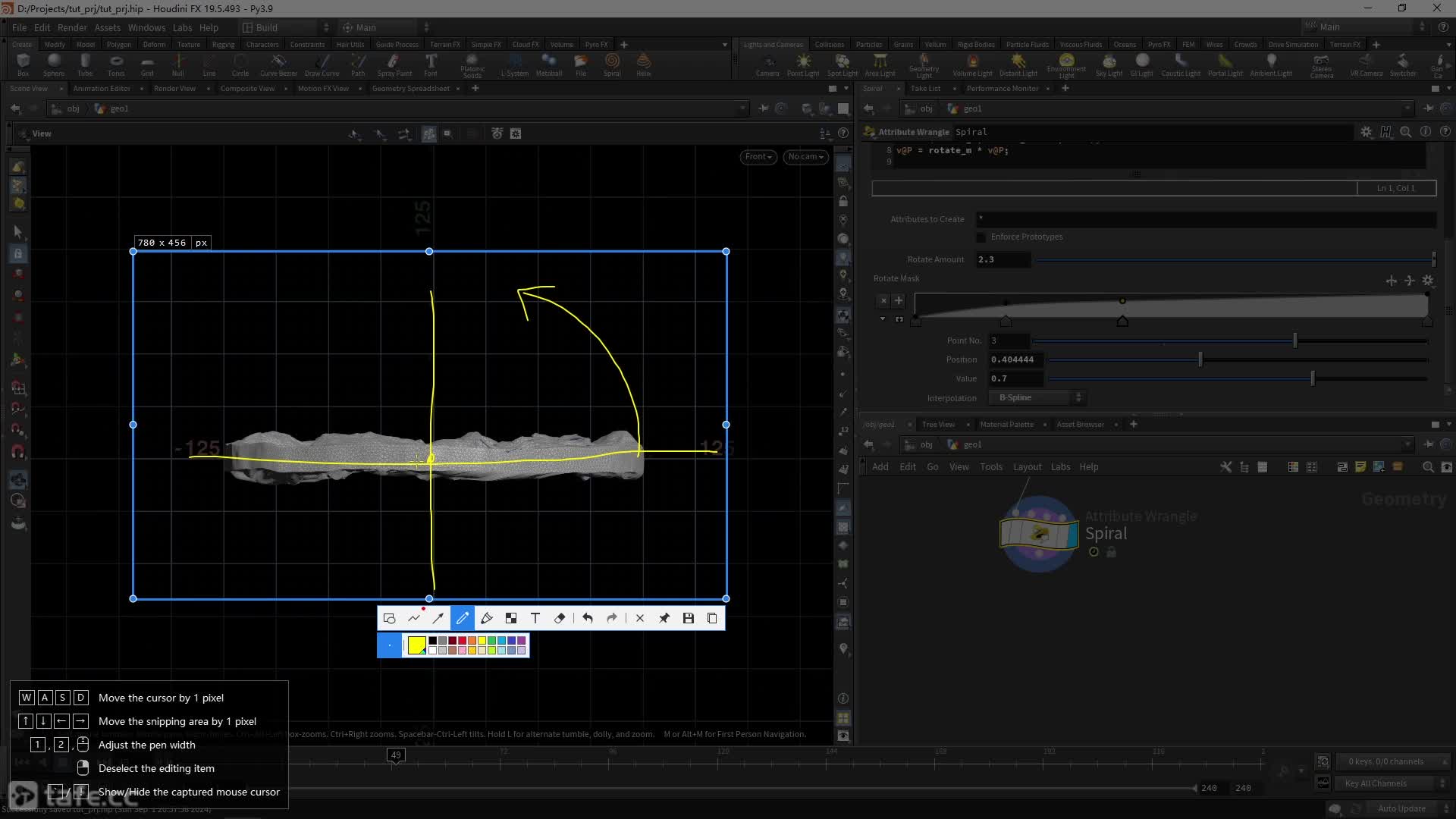Screen dimensions: 1456x819
Task: Redo the annotation stroke
Action: click(612, 618)
